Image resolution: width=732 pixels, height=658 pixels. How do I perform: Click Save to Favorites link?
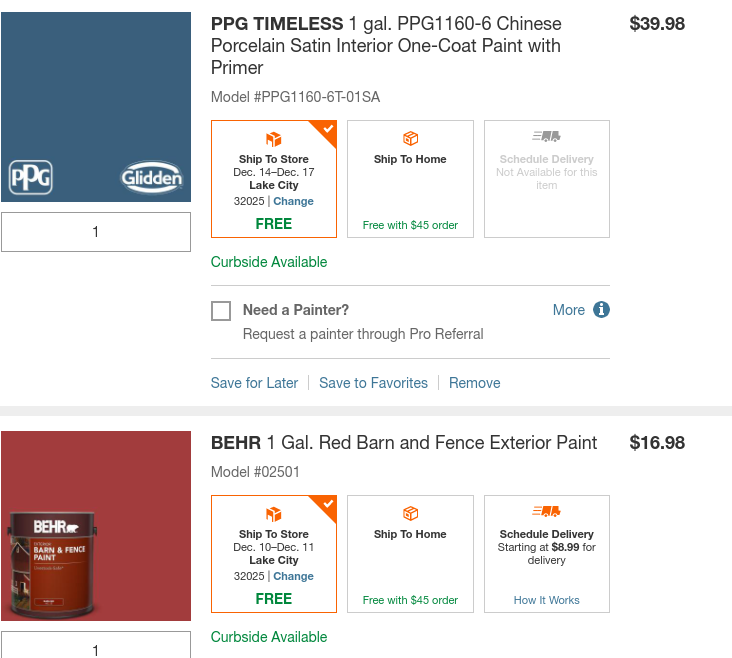[x=373, y=383]
